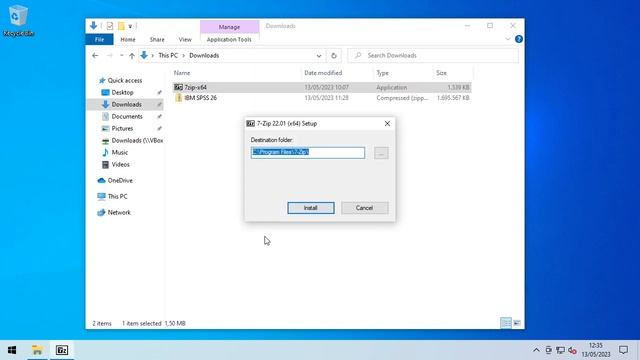
Task: Select Network in navigation pane
Action: click(119, 212)
